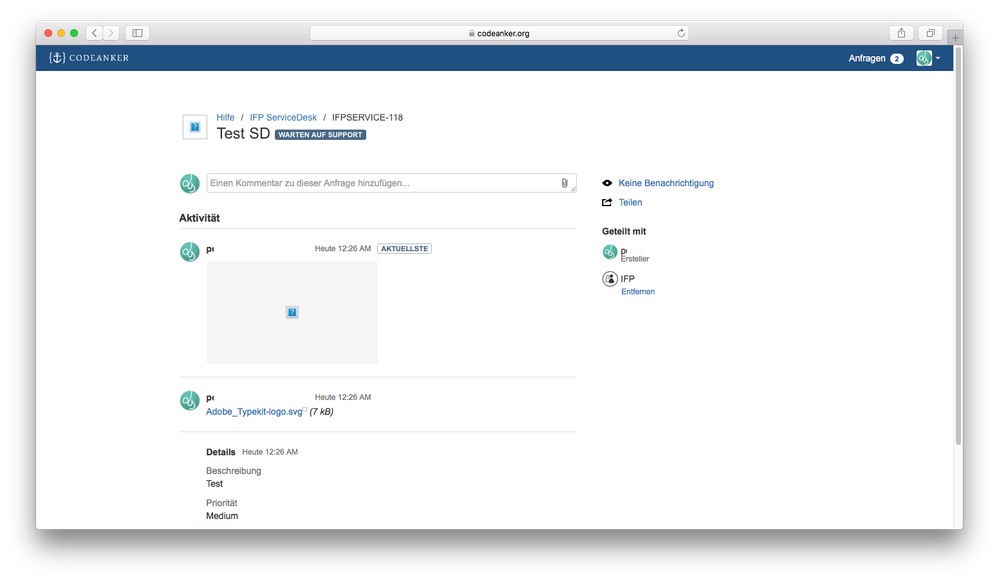This screenshot has width=999, height=581.
Task: Open the broken image attachment thumbnail
Action: [x=292, y=312]
